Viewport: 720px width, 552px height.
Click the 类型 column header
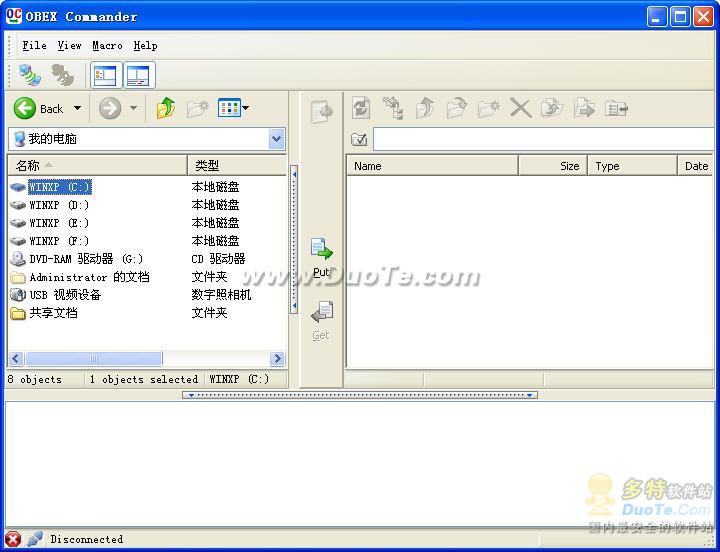coord(236,165)
